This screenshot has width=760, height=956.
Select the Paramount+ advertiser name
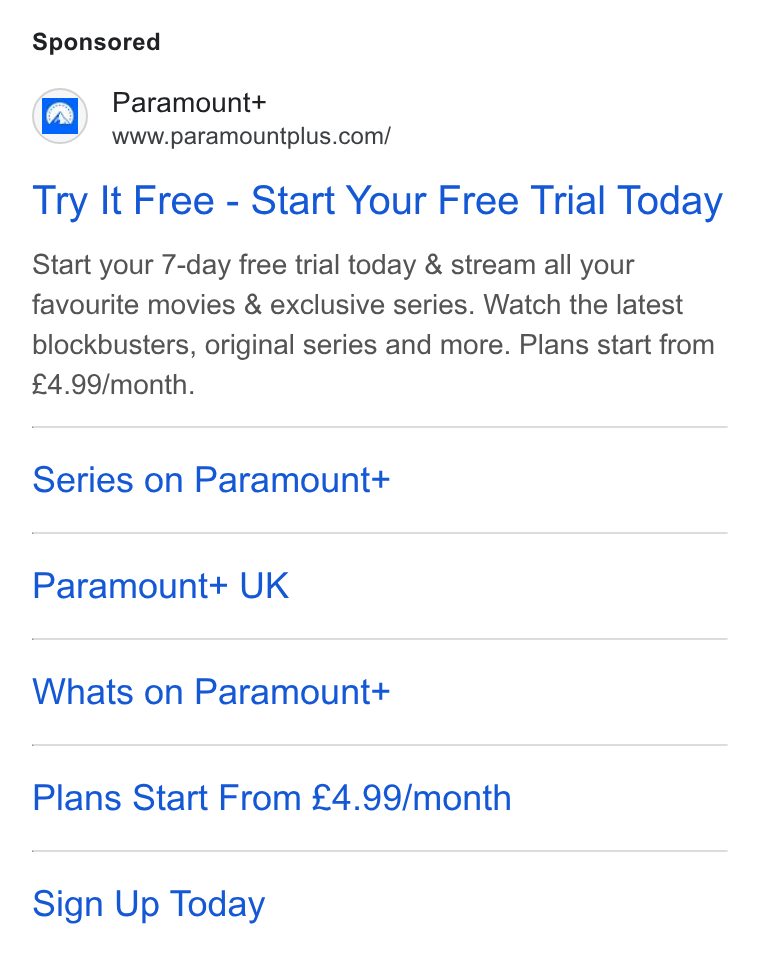pos(189,102)
